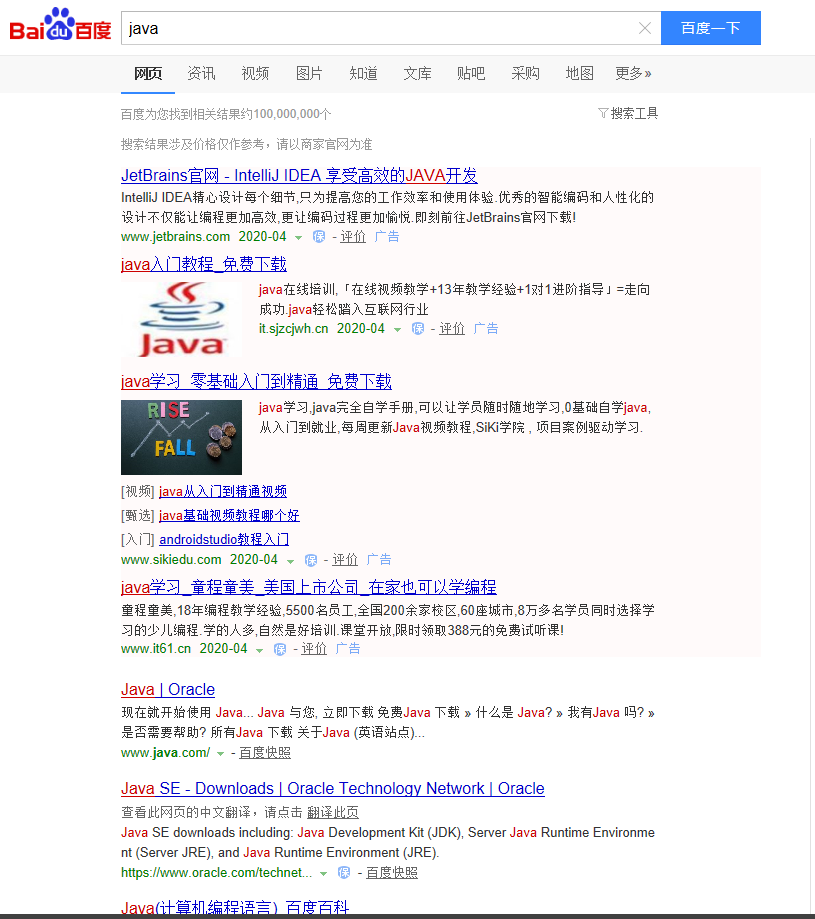Switch to the 视频 tab
815x919 pixels.
[x=255, y=73]
